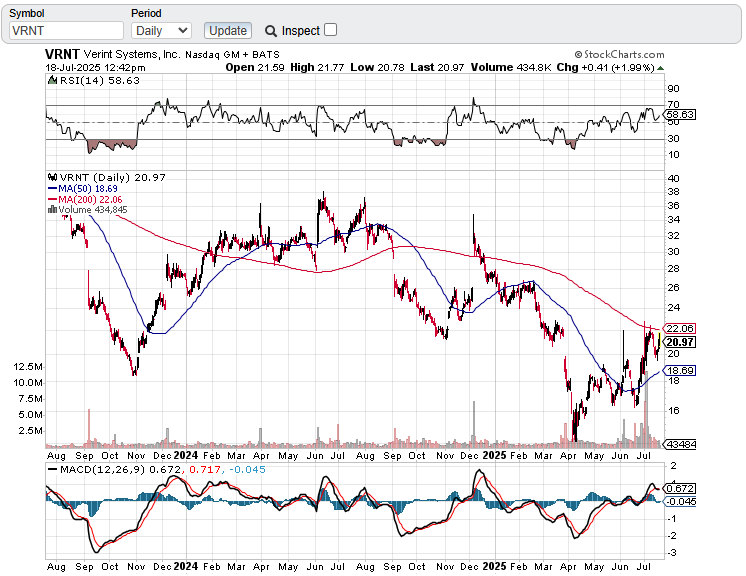Click the RSI(14) legend icon
Screen dimensions: 746x576
tap(53, 80)
